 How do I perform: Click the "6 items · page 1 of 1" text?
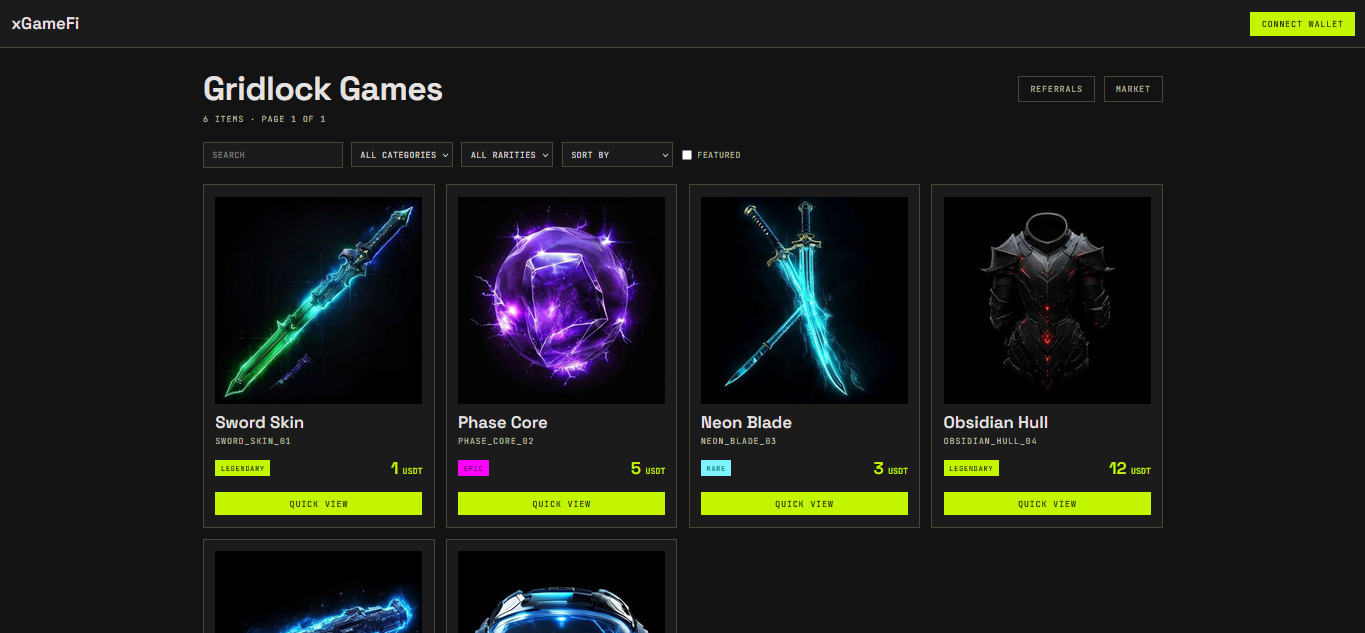click(x=264, y=119)
